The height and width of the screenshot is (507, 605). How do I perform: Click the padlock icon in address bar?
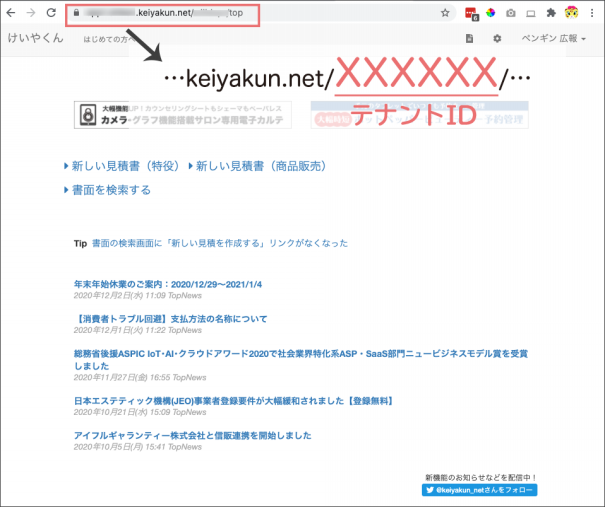76,13
